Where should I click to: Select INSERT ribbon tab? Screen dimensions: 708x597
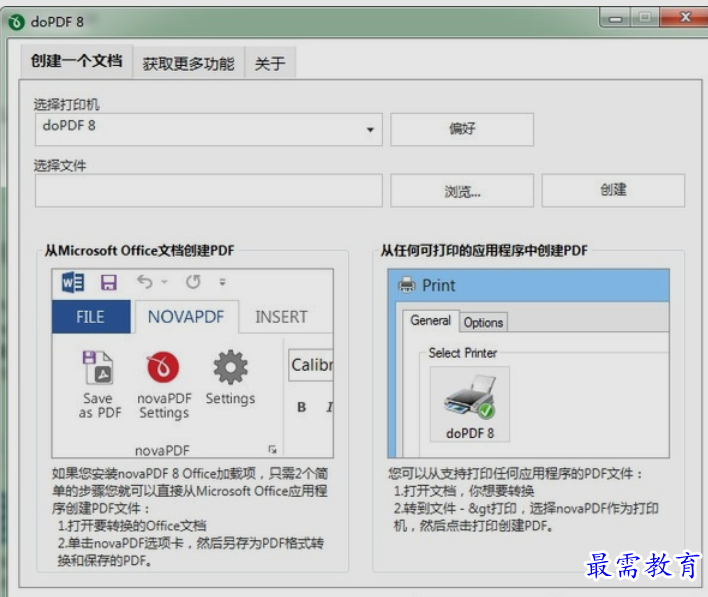(281, 317)
